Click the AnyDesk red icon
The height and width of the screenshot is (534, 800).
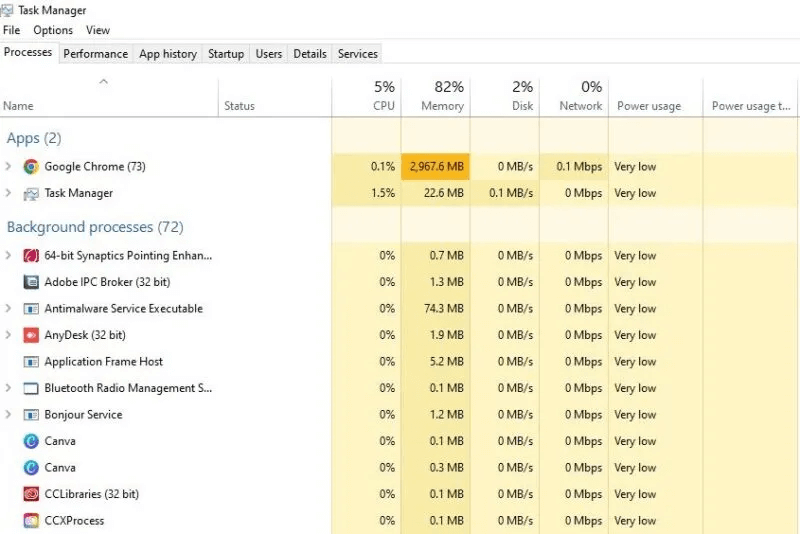click(x=31, y=335)
